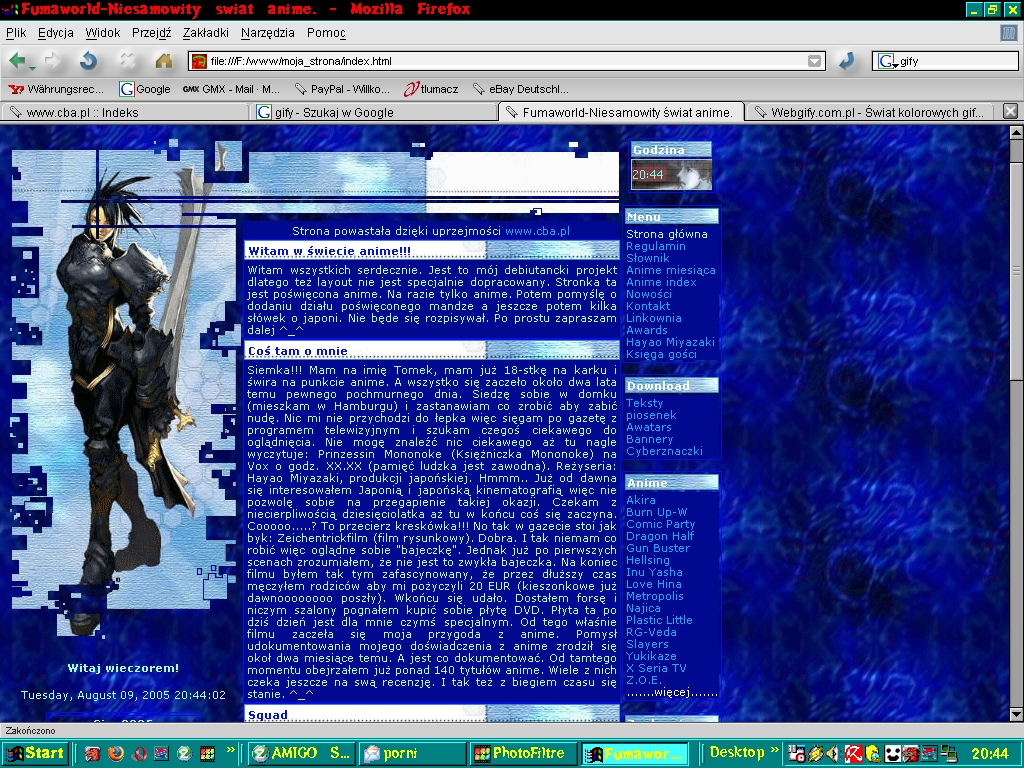Click the Windows Start button
This screenshot has width=1024, height=768.
35,753
